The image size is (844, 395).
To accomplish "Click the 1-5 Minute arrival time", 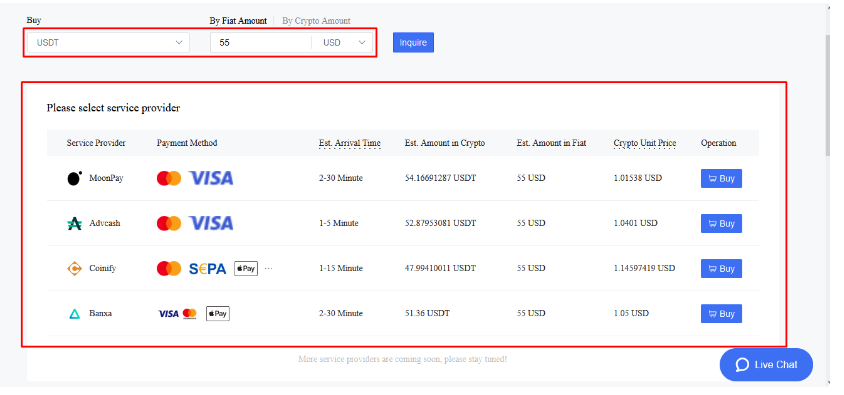I will [x=338, y=223].
